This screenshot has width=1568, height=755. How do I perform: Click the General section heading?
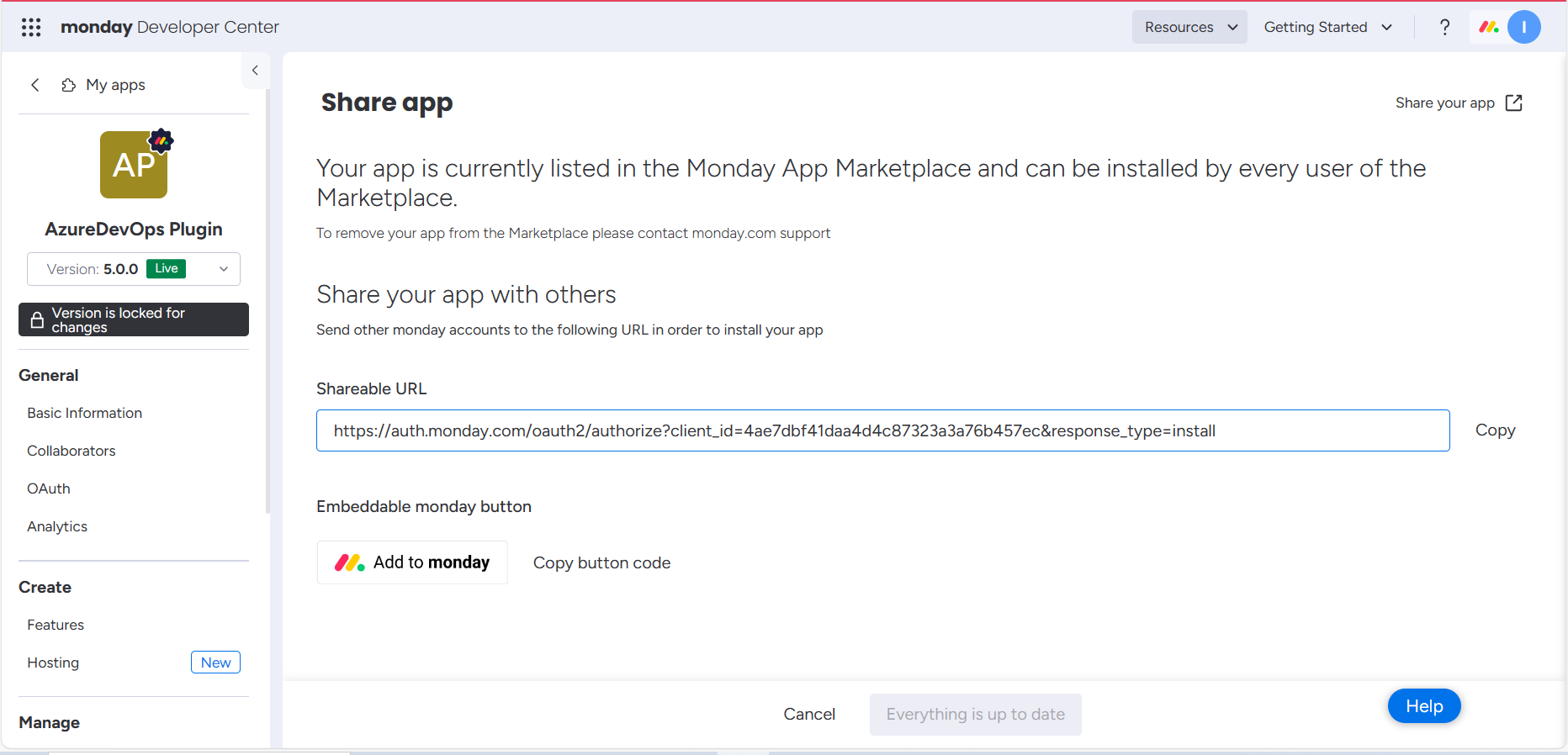(49, 375)
